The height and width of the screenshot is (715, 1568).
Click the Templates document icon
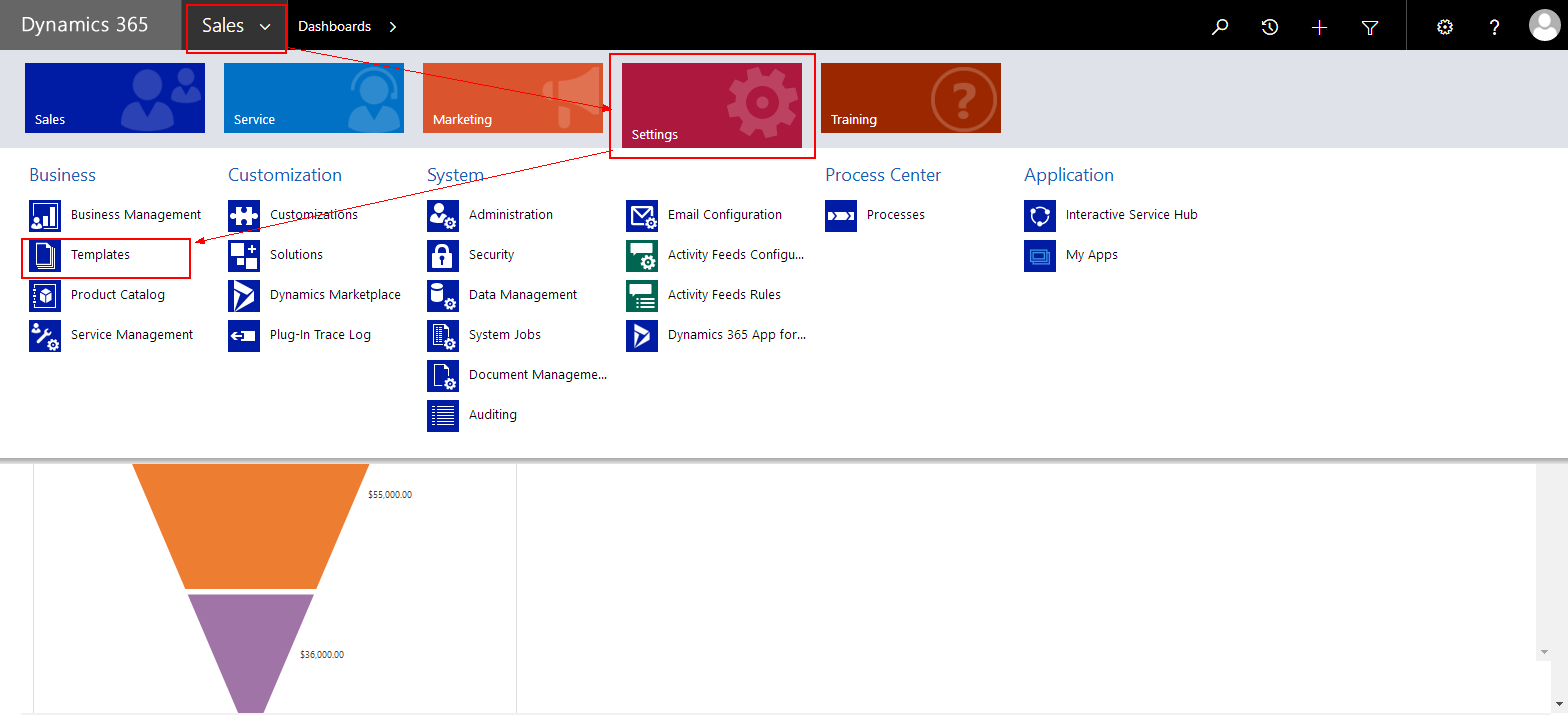[45, 255]
